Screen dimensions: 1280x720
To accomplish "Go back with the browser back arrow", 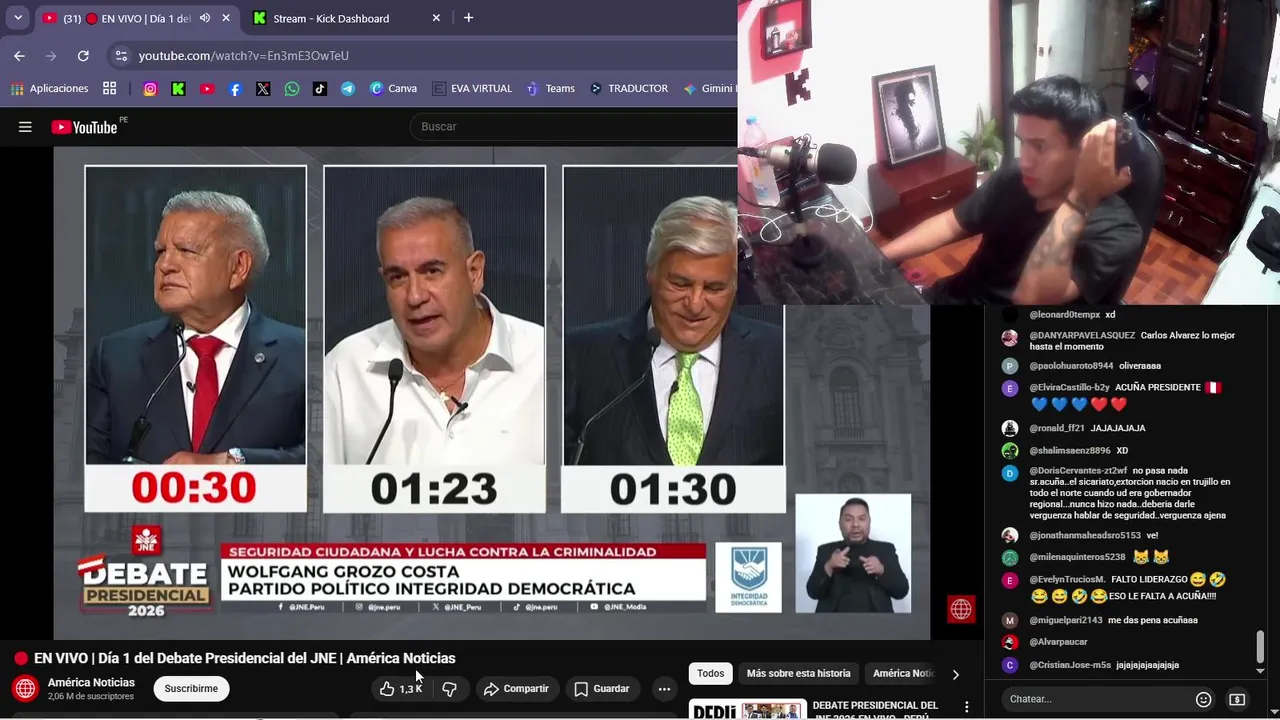I will pyautogui.click(x=19, y=56).
